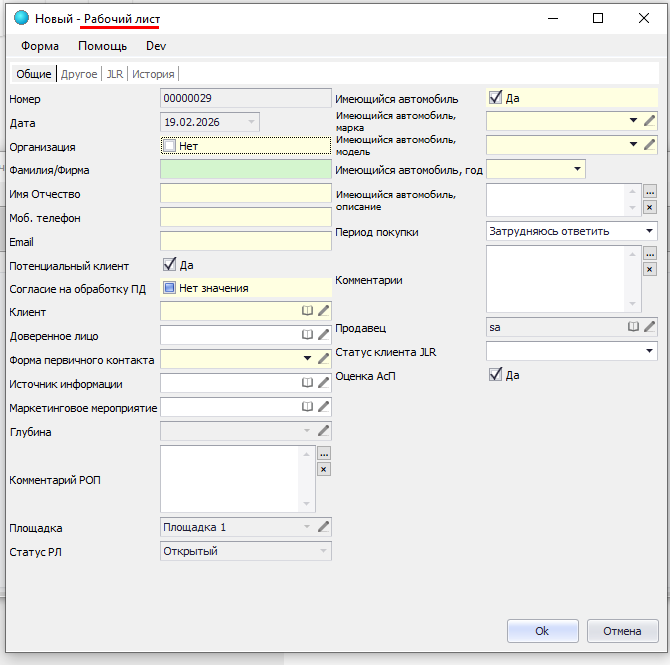670x665 pixels.
Task: Toggle the Имеющийся автомобиль checkbox
Action: pos(495,98)
